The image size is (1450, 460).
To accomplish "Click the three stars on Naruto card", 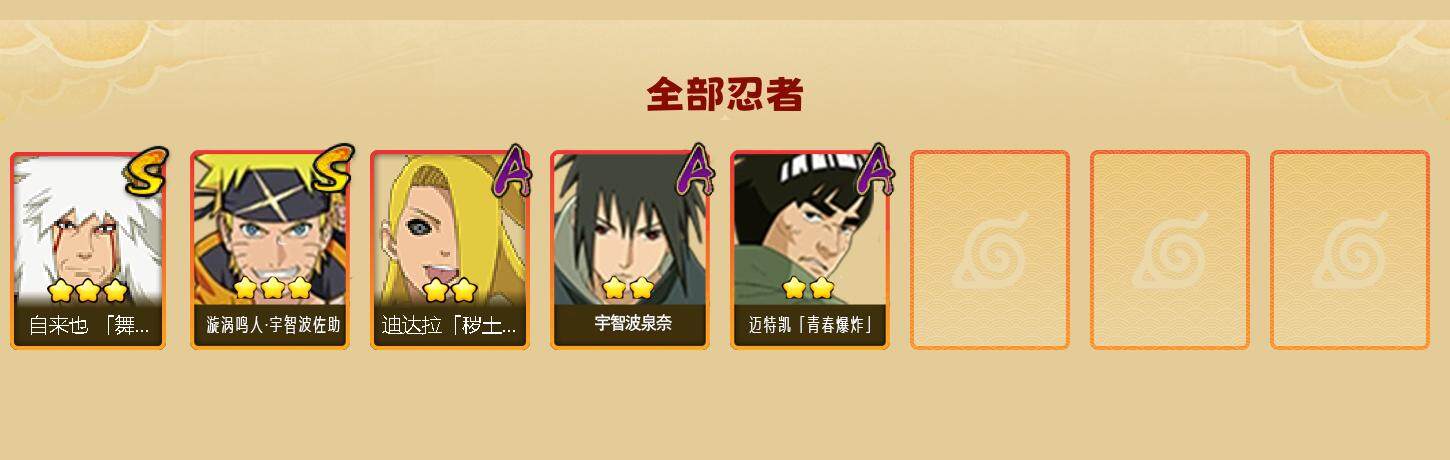I will pyautogui.click(x=272, y=288).
